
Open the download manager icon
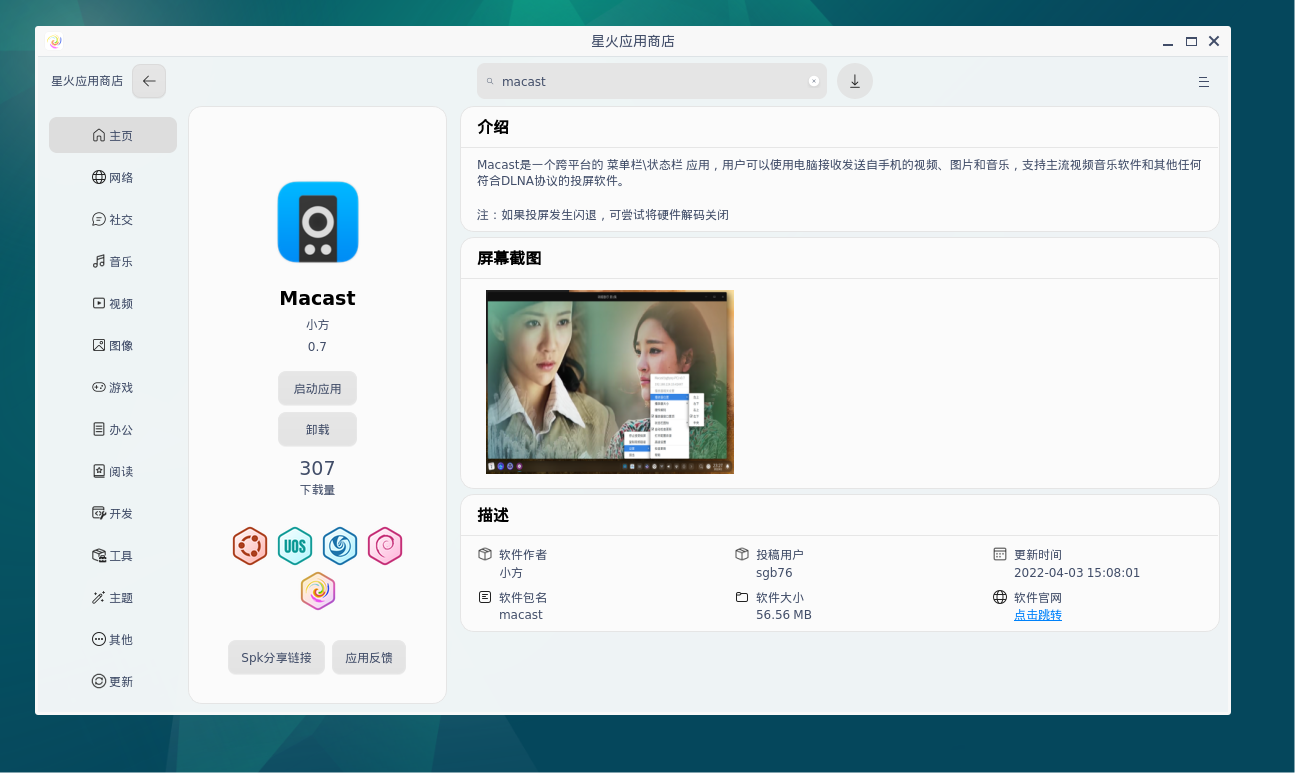point(855,81)
